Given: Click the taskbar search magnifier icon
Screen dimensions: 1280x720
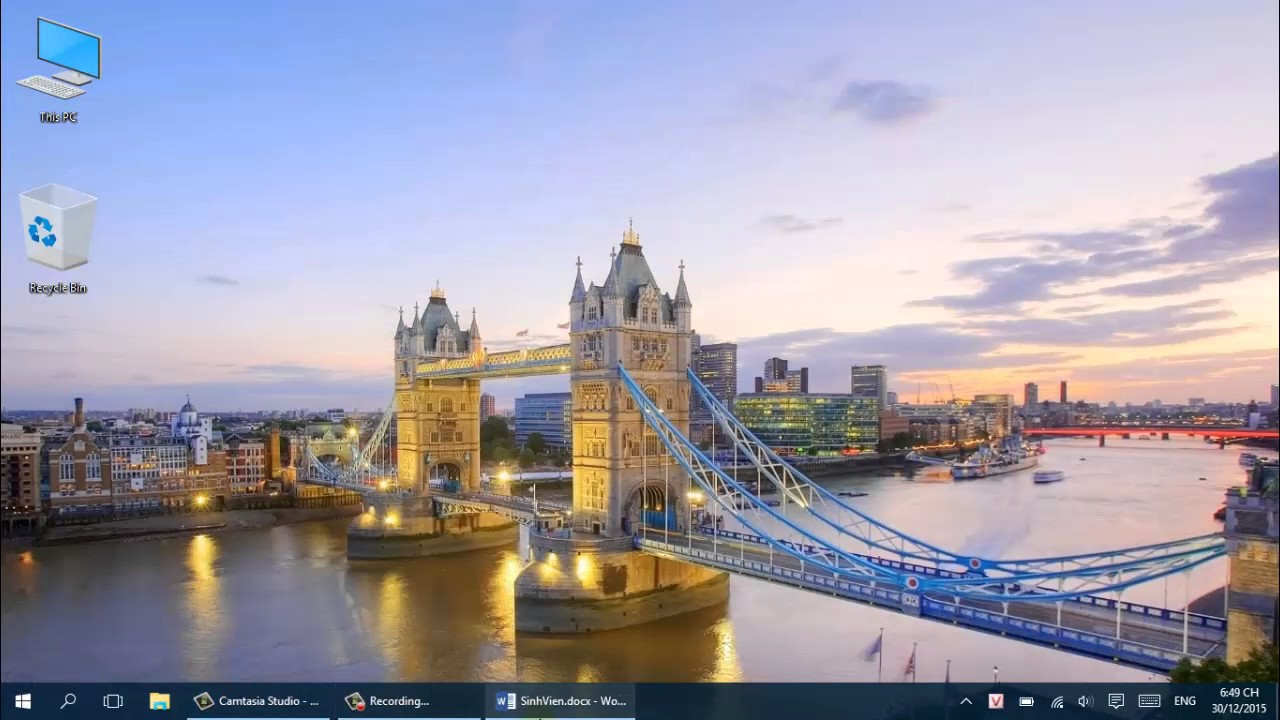Looking at the screenshot, I should pyautogui.click(x=68, y=701).
